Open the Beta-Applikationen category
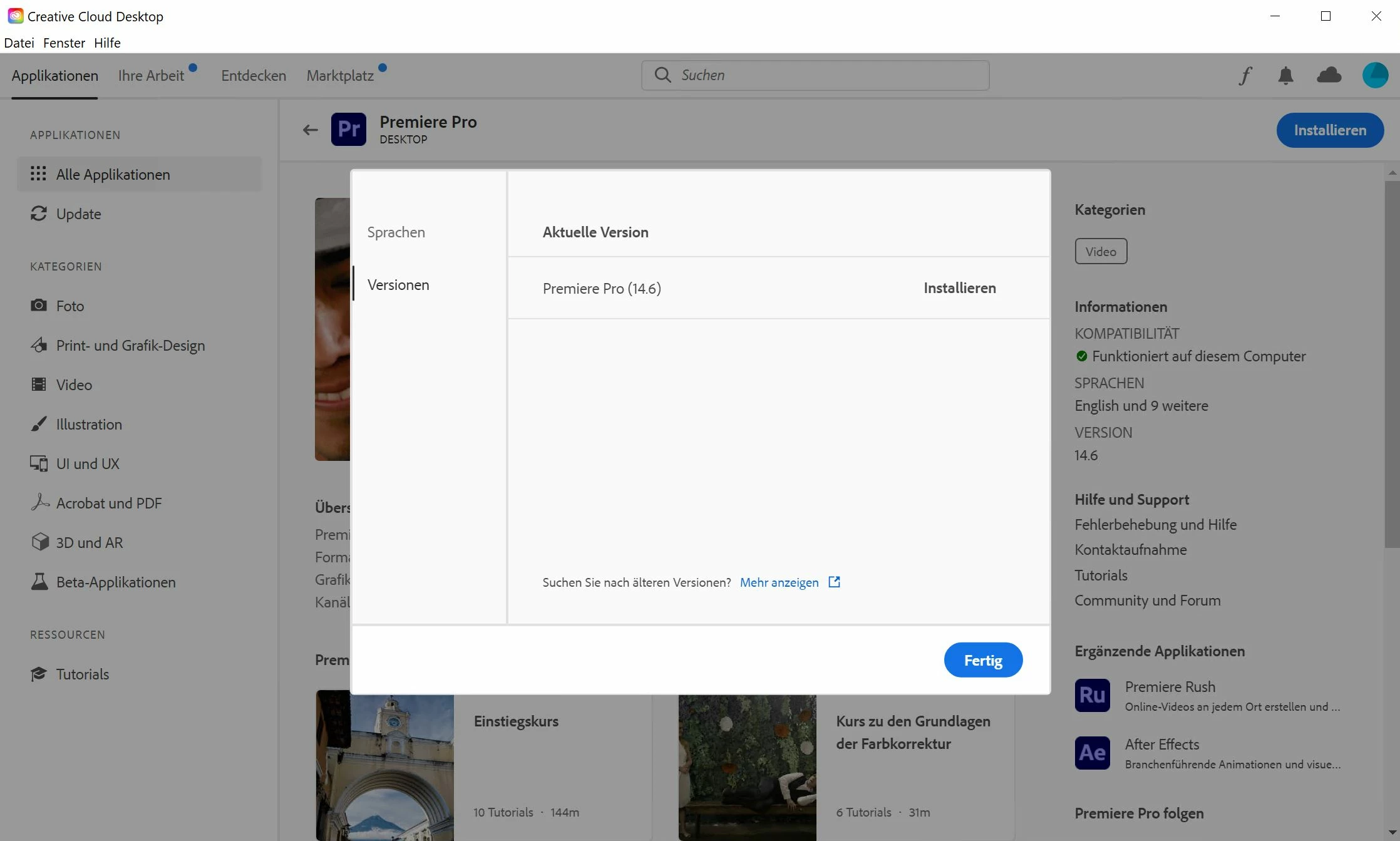 coord(115,582)
